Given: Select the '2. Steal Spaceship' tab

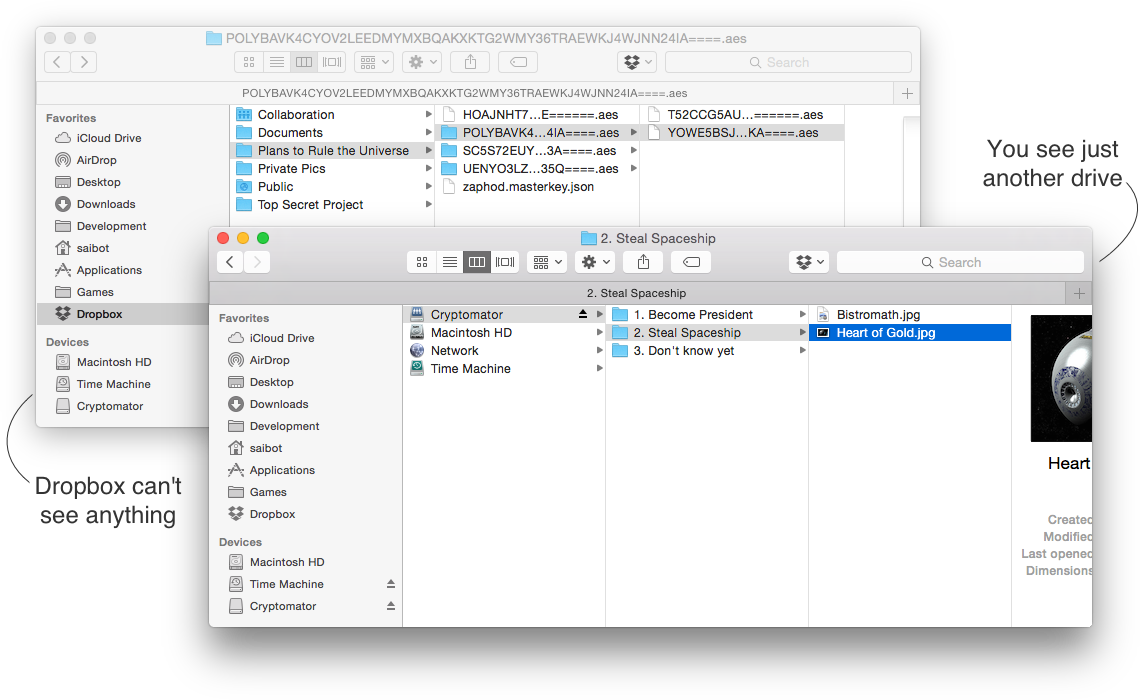Looking at the screenshot, I should [637, 293].
